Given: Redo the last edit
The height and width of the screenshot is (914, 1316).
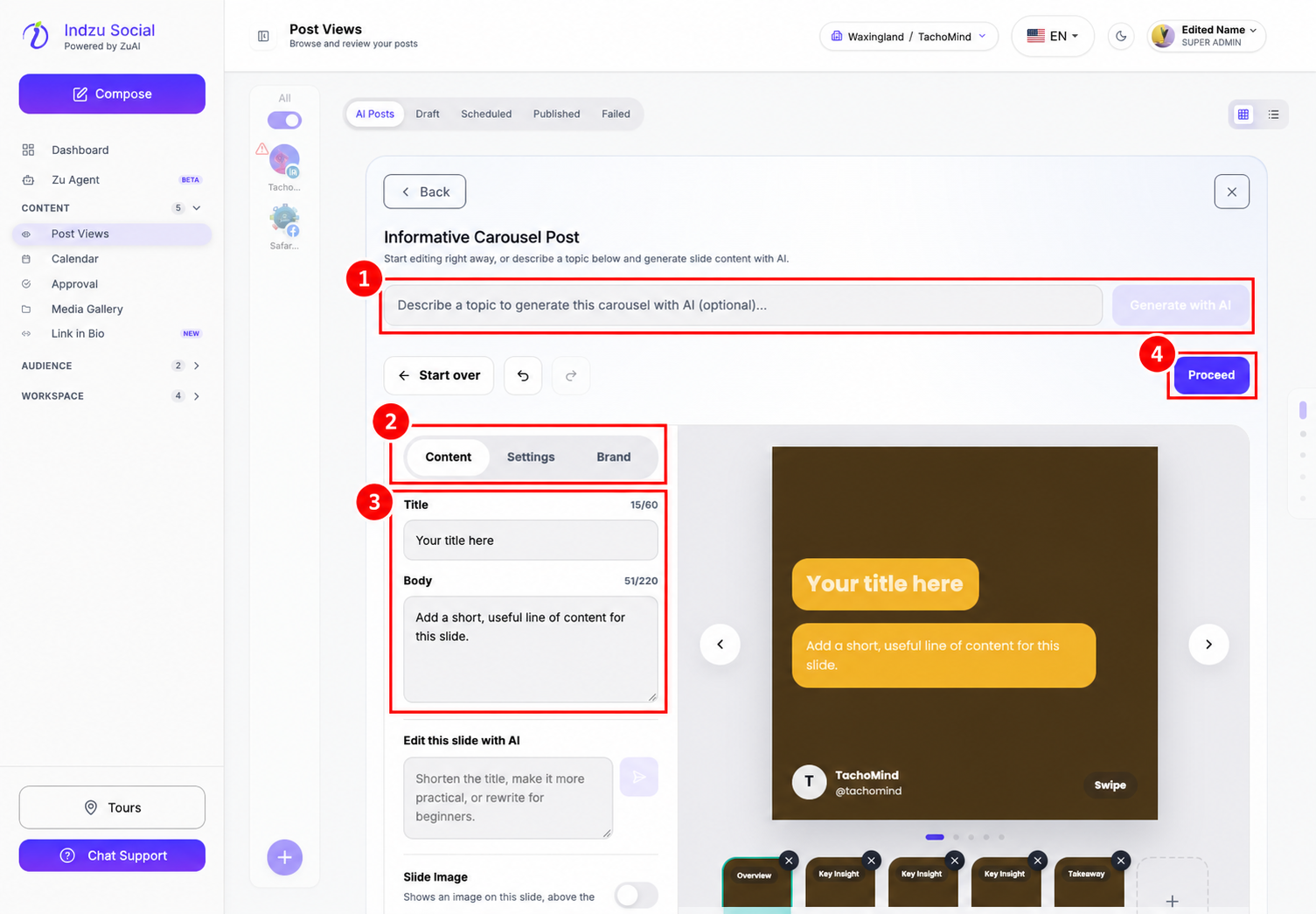Looking at the screenshot, I should point(571,375).
